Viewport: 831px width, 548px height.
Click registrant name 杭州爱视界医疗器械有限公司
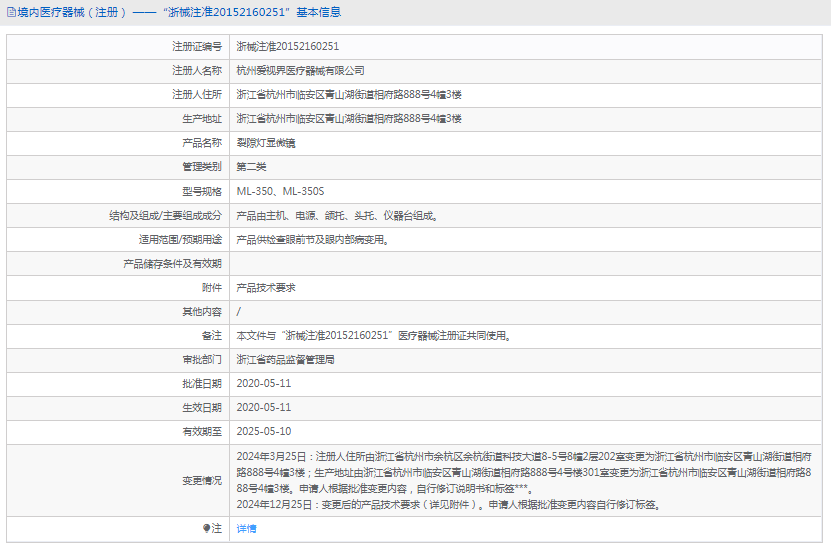pyautogui.click(x=300, y=70)
